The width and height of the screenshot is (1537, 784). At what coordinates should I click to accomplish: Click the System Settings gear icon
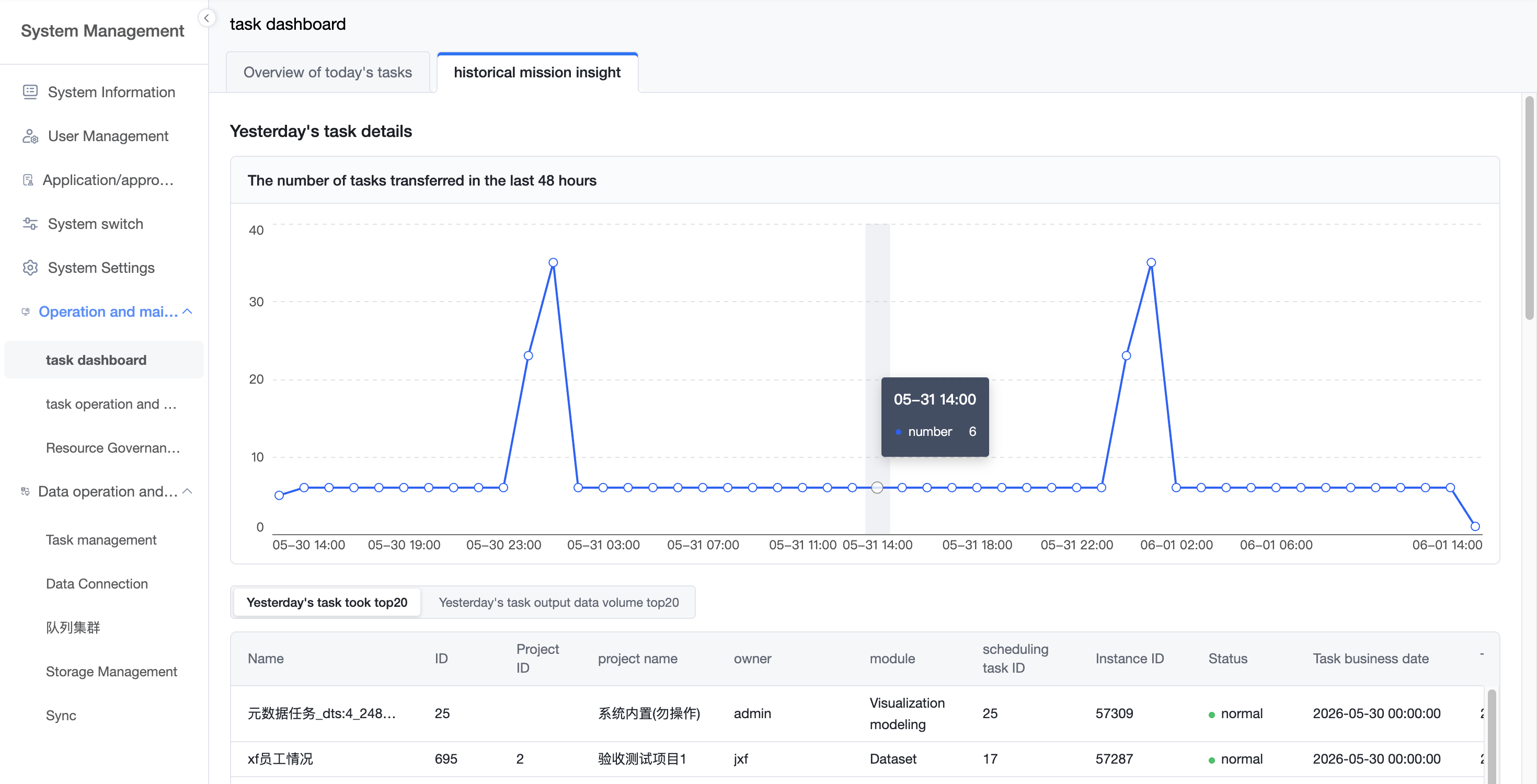tap(30, 267)
